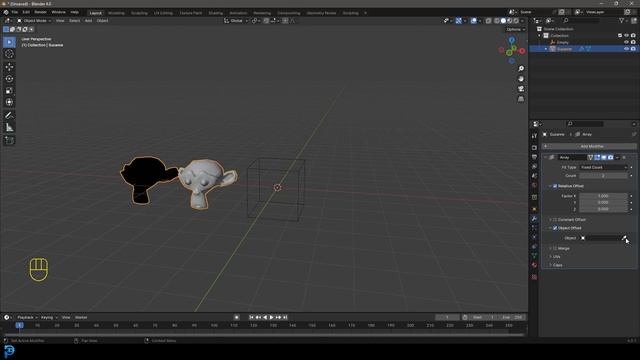Click the viewport pan hand icon
The width and height of the screenshot is (640, 360).
click(x=521, y=79)
